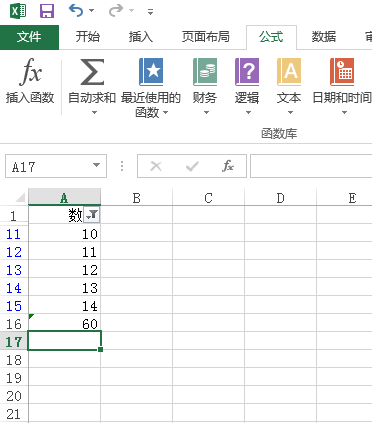Select row header 17
The height and width of the screenshot is (423, 372).
(x=14, y=342)
